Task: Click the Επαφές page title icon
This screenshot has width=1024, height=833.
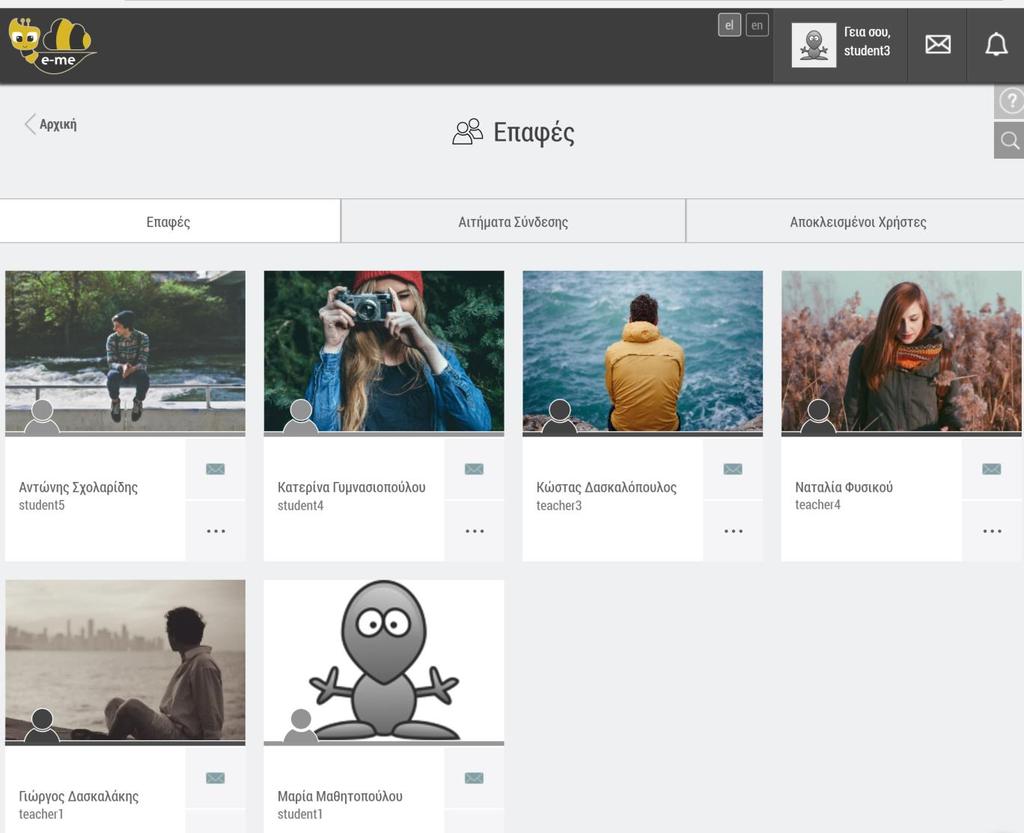Action: [468, 132]
